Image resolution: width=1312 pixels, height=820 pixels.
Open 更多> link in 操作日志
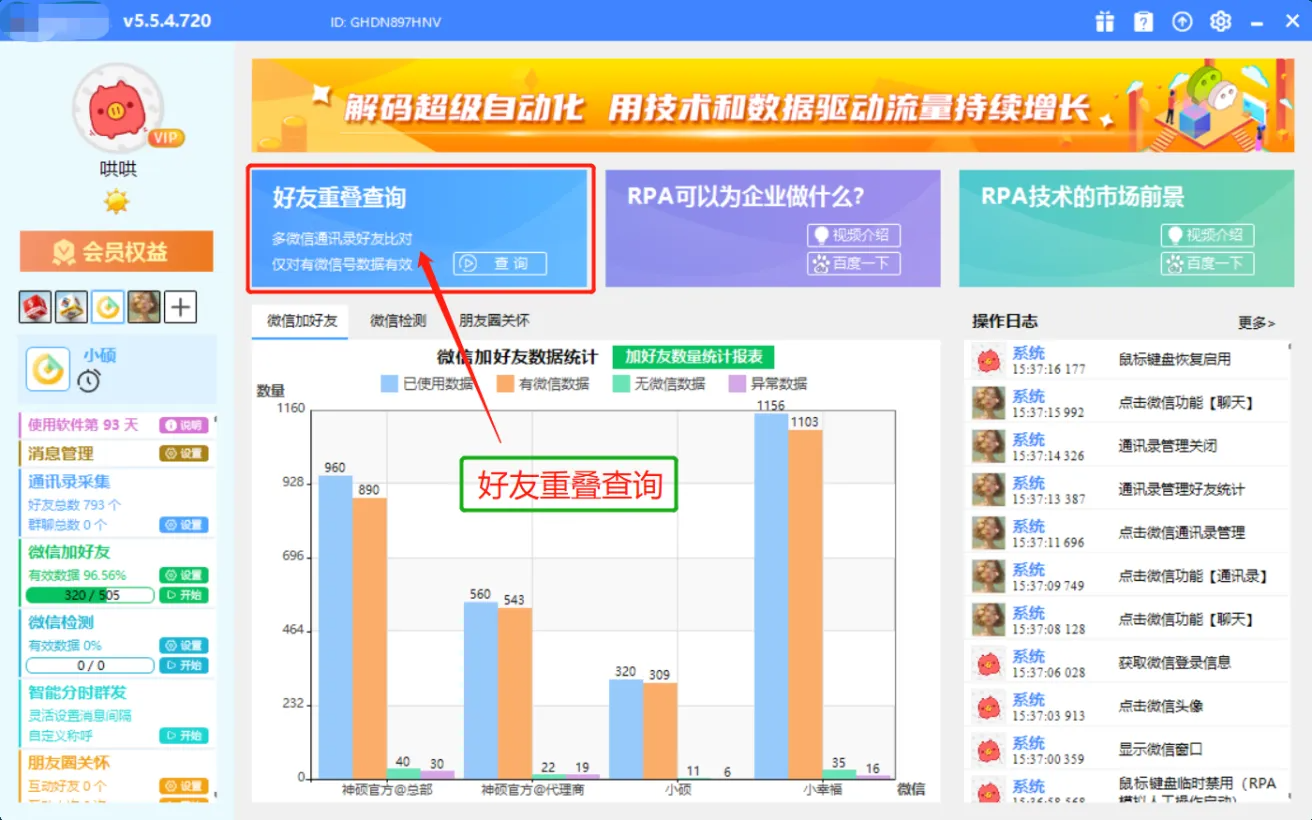point(1257,322)
